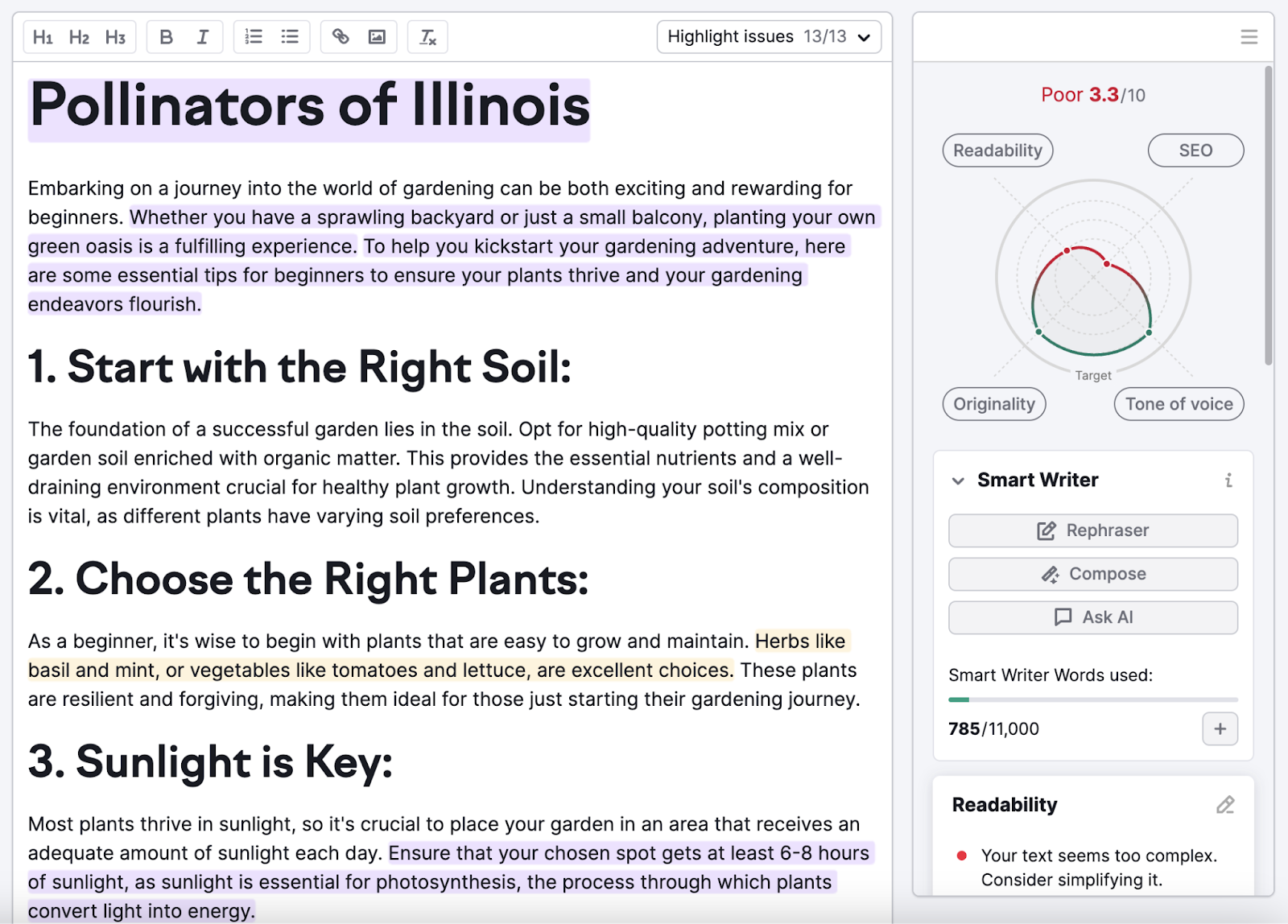The height and width of the screenshot is (924, 1288).
Task: Click the pencil icon beside Readability
Action: 1227,804
